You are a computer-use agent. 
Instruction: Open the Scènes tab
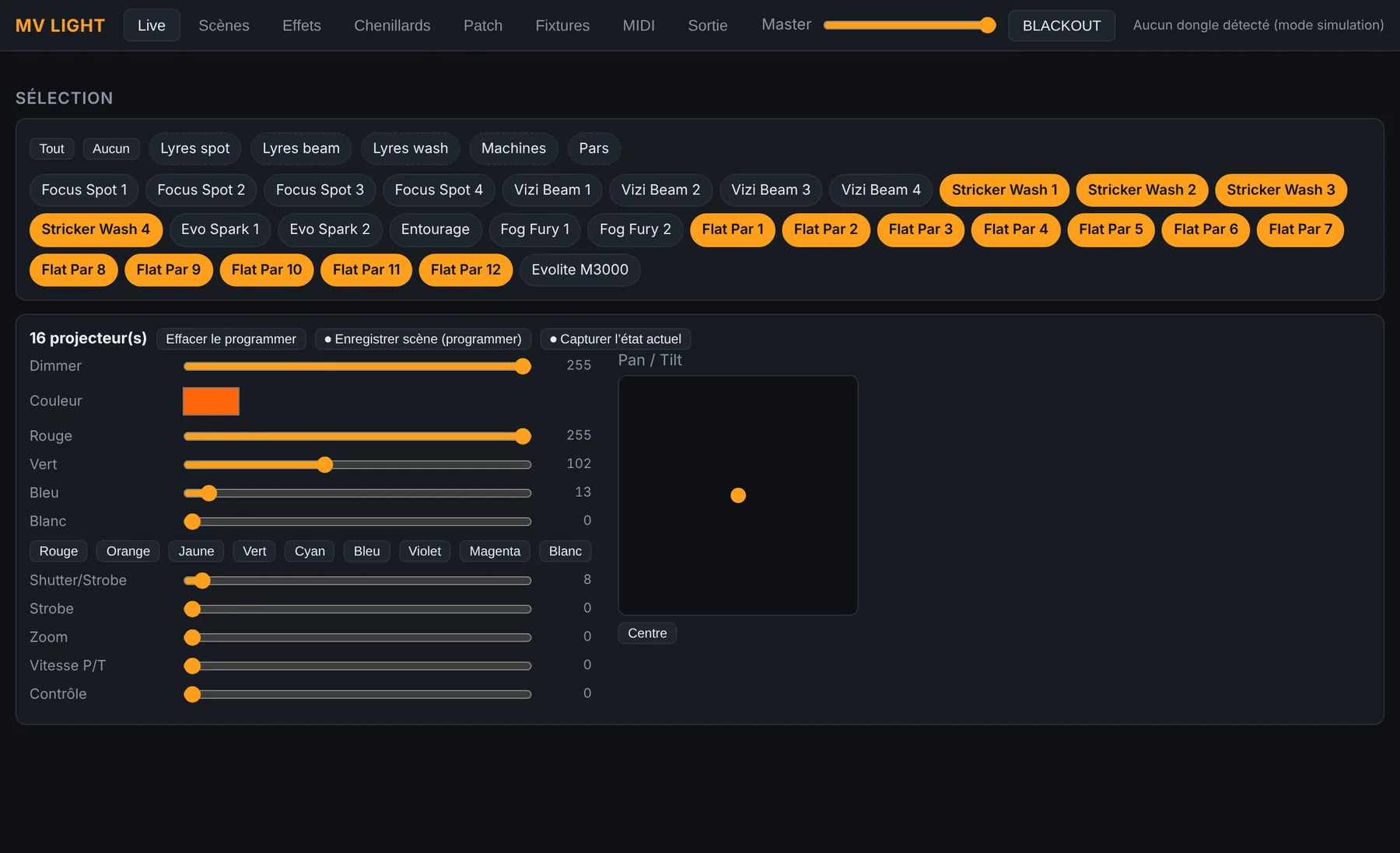click(224, 26)
